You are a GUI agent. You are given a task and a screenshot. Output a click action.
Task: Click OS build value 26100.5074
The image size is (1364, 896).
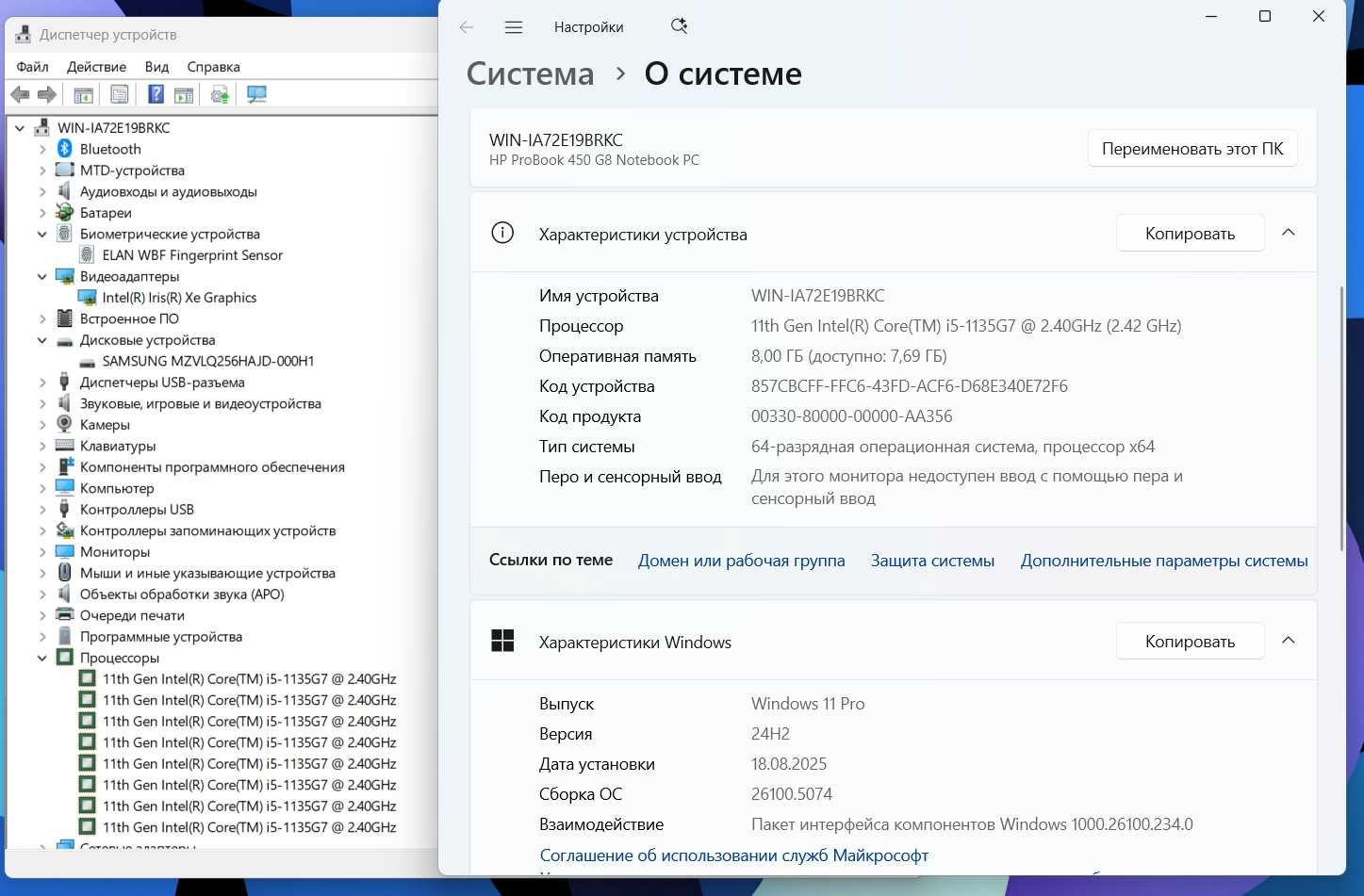(792, 794)
